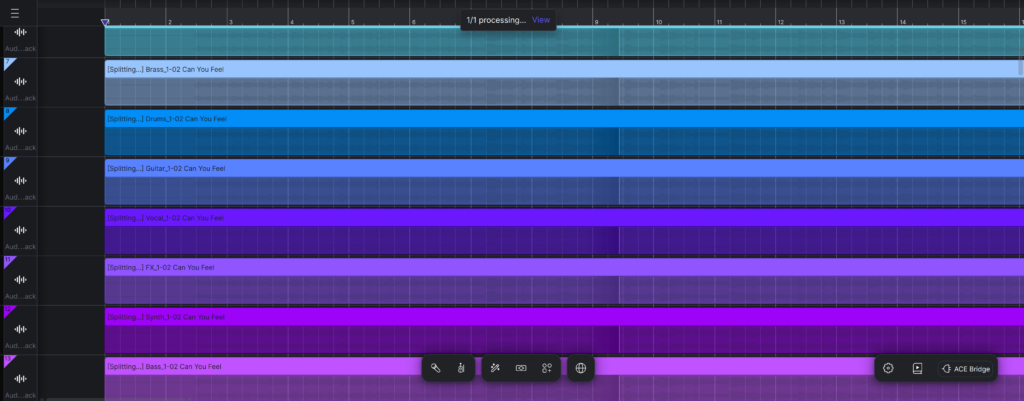
Task: Click the guitar icon in the bottom toolbar
Action: click(461, 368)
